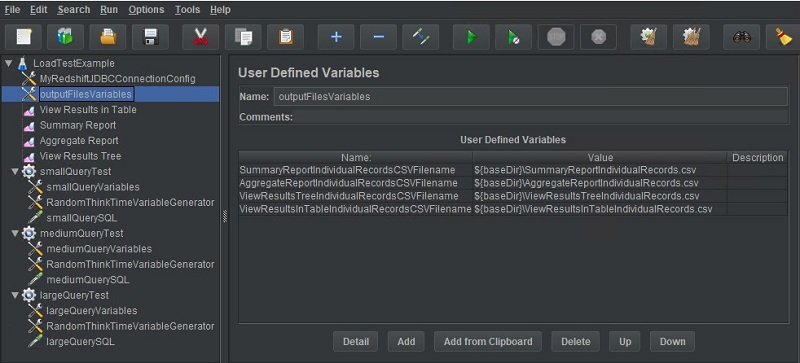Image resolution: width=800 pixels, height=363 pixels.
Task: Click the Name input field
Action: coord(531,96)
